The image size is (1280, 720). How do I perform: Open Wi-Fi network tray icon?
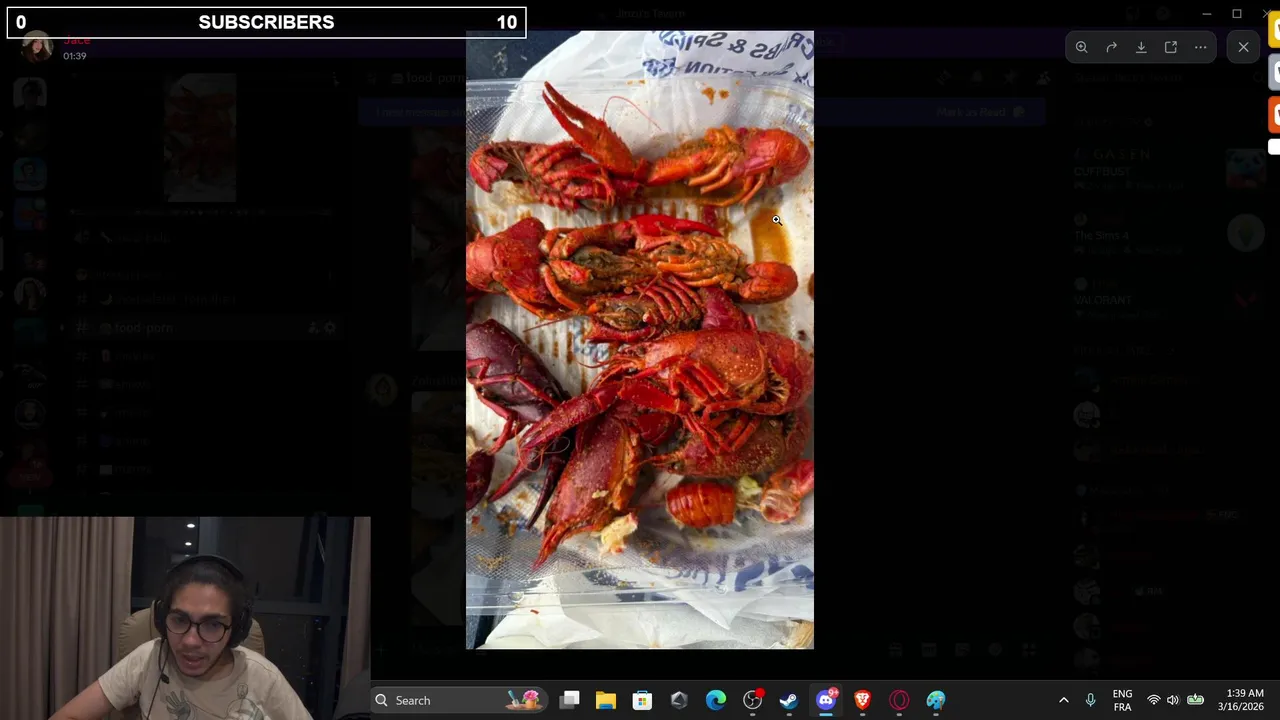coord(1154,700)
